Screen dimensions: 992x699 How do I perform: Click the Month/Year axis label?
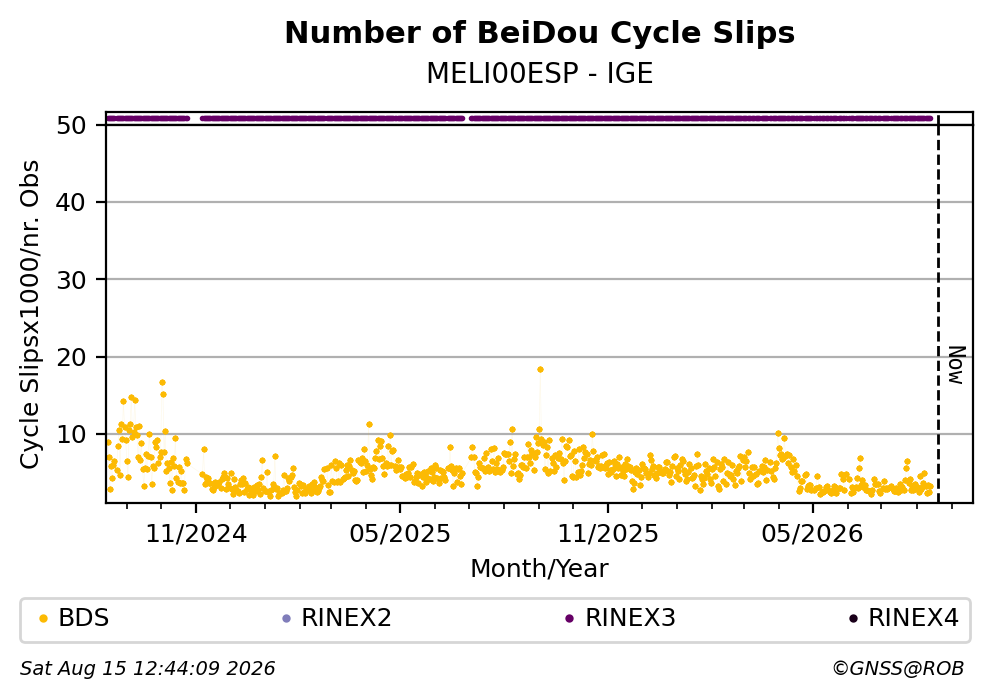pos(540,569)
